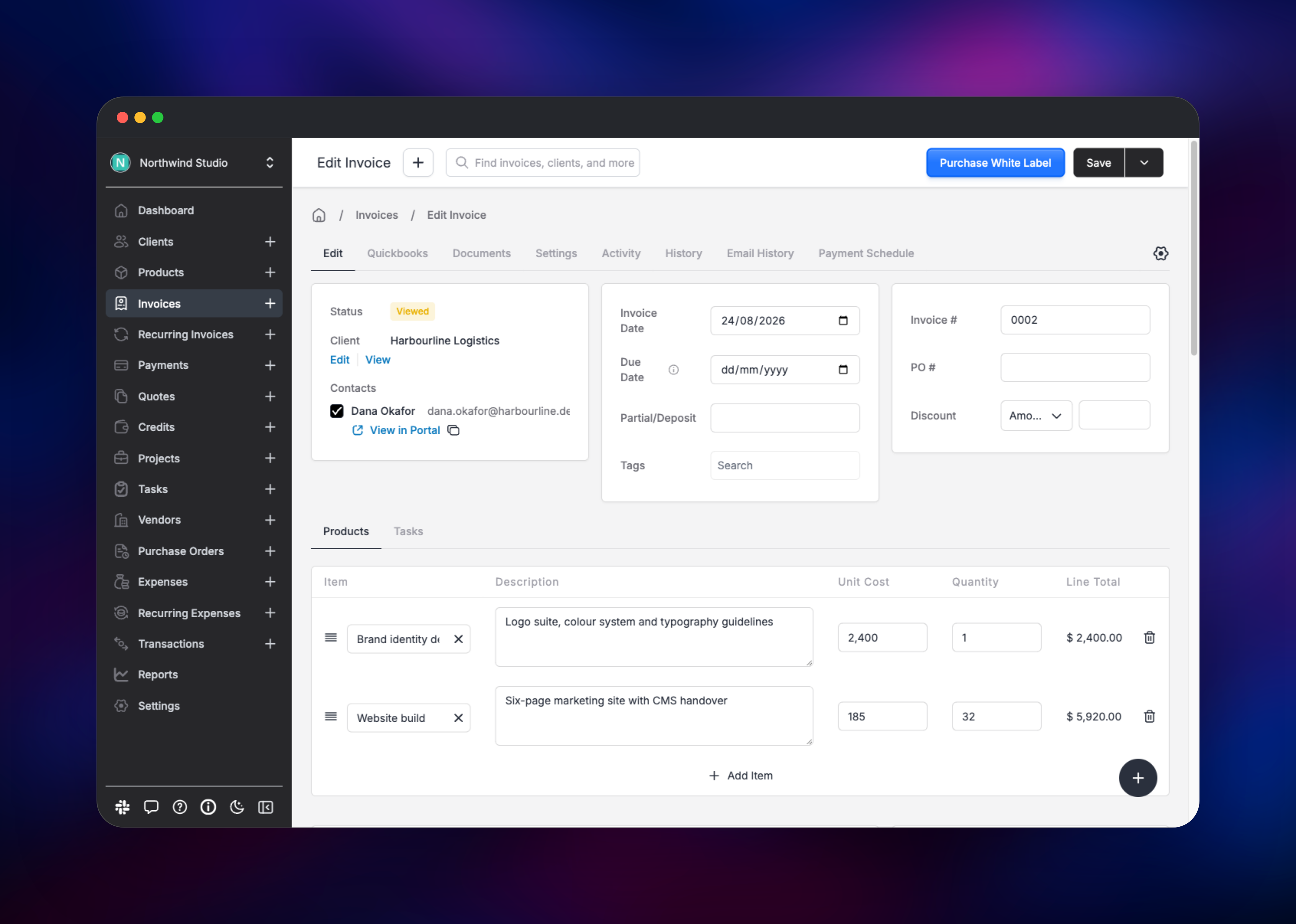The width and height of the screenshot is (1296, 924).
Task: Click the about info icon in the footer
Action: coord(208,807)
